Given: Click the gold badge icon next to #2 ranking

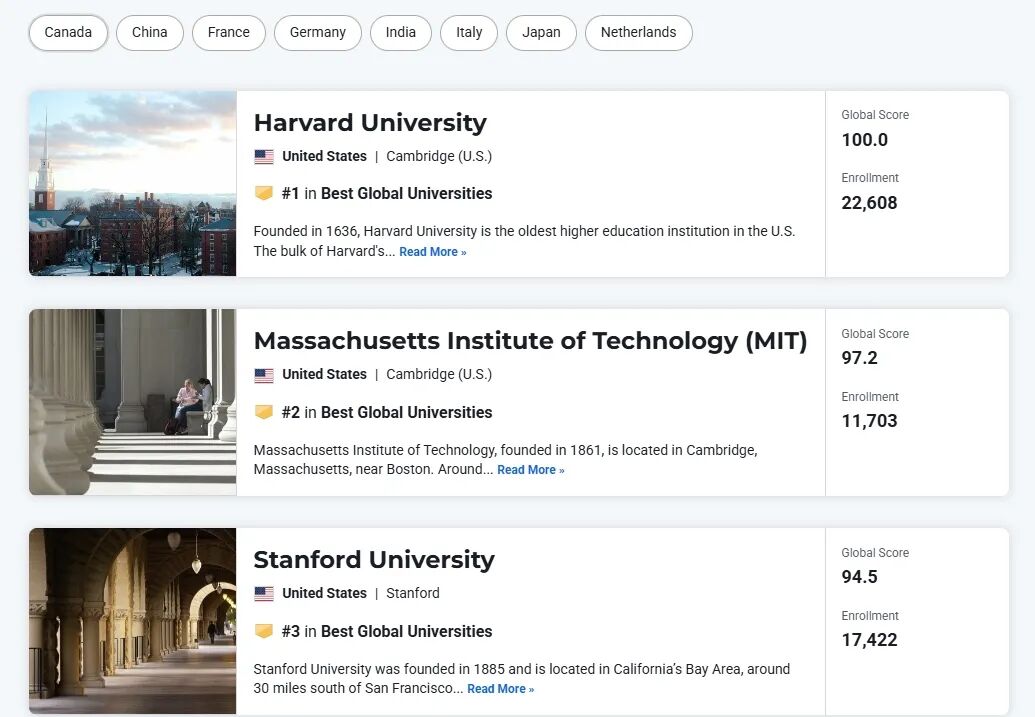Looking at the screenshot, I should point(264,412).
